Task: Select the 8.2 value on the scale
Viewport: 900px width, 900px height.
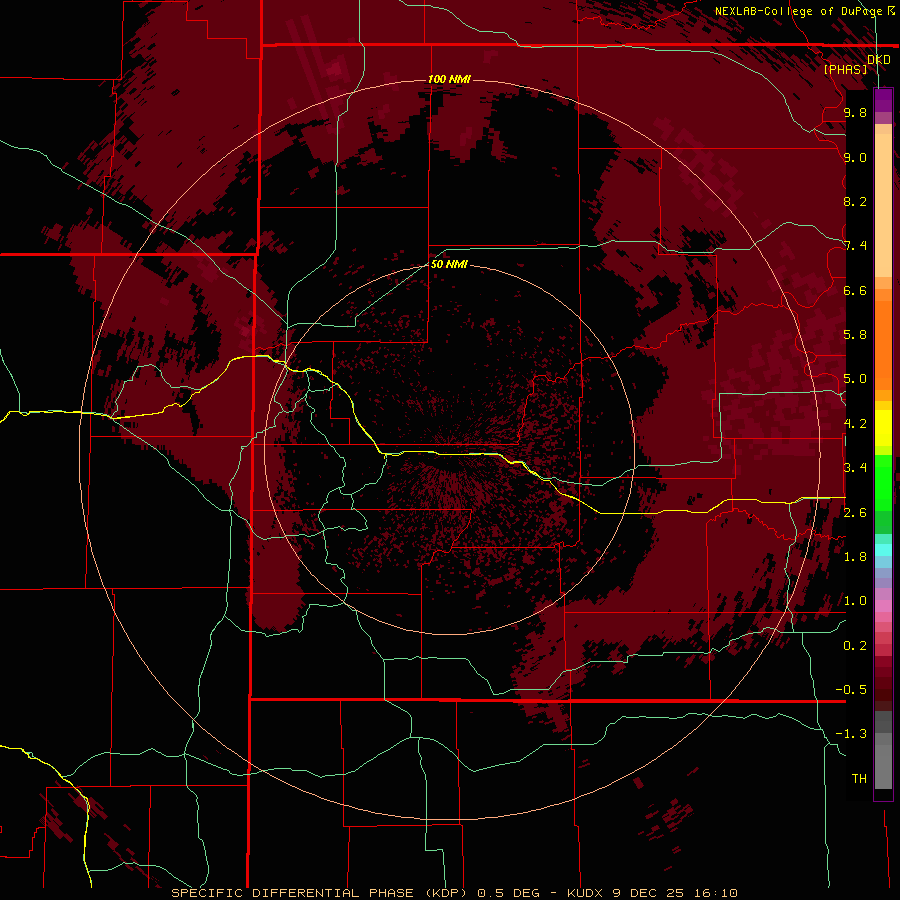Action: [x=855, y=201]
